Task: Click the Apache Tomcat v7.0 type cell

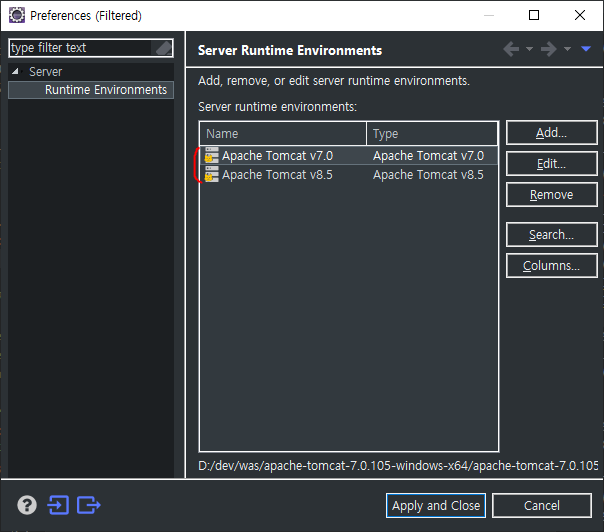Action: click(x=428, y=156)
